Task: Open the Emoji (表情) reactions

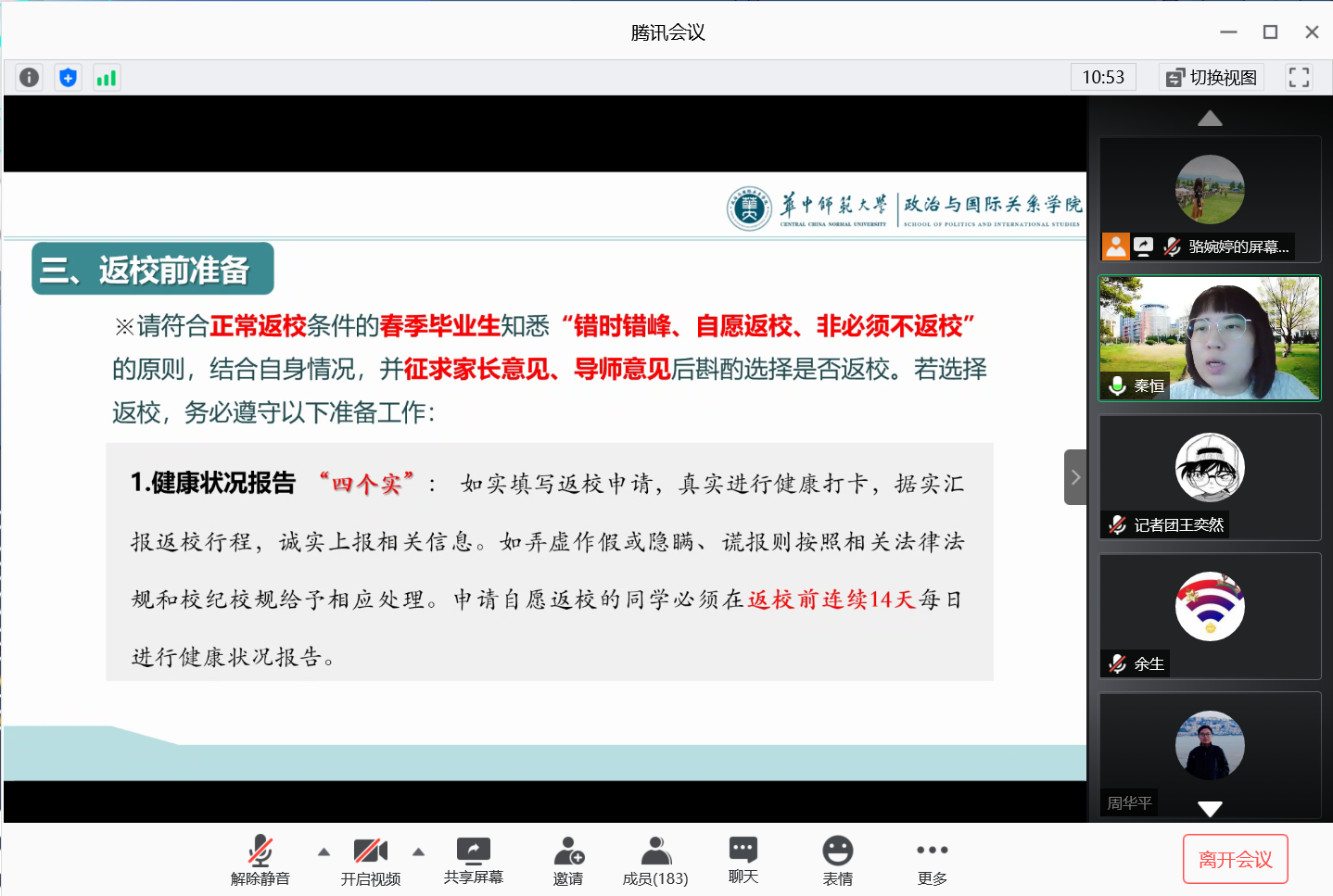Action: (837, 860)
